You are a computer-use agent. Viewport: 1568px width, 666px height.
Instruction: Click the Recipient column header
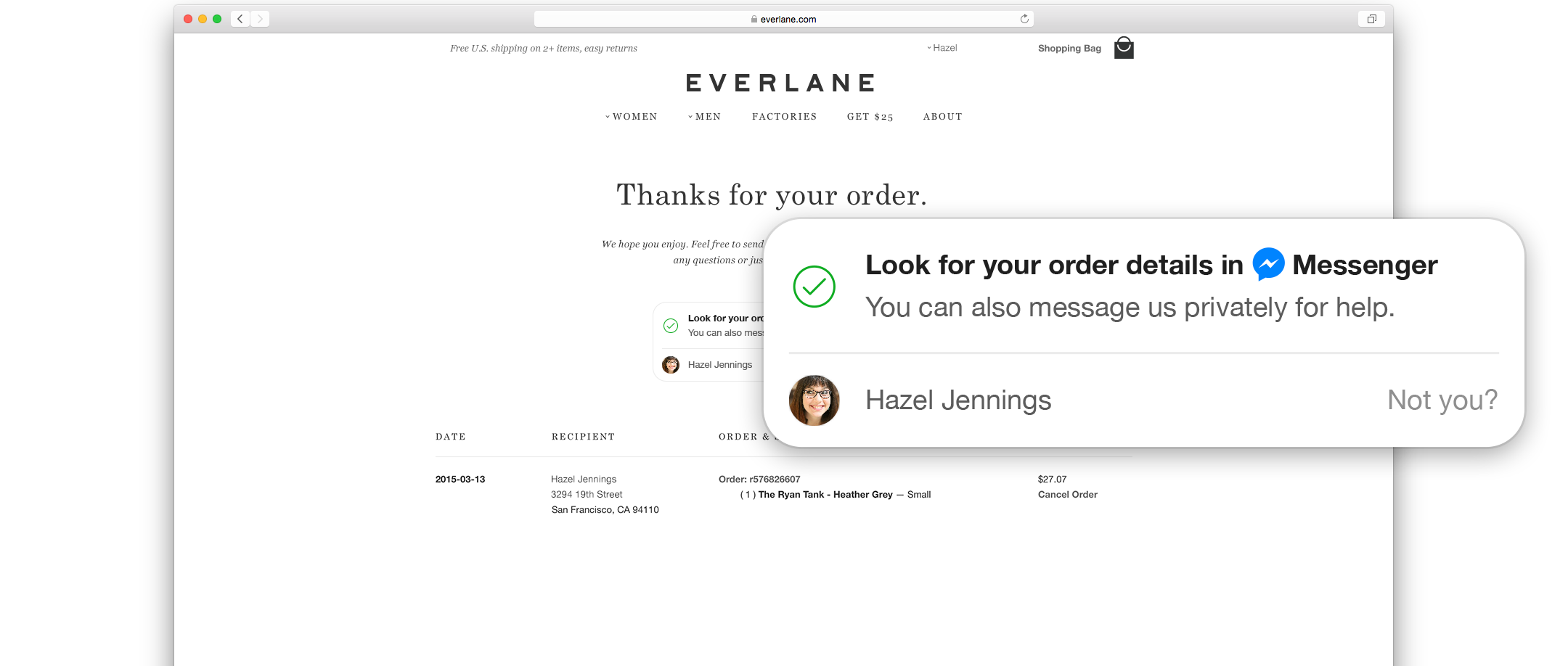point(584,437)
